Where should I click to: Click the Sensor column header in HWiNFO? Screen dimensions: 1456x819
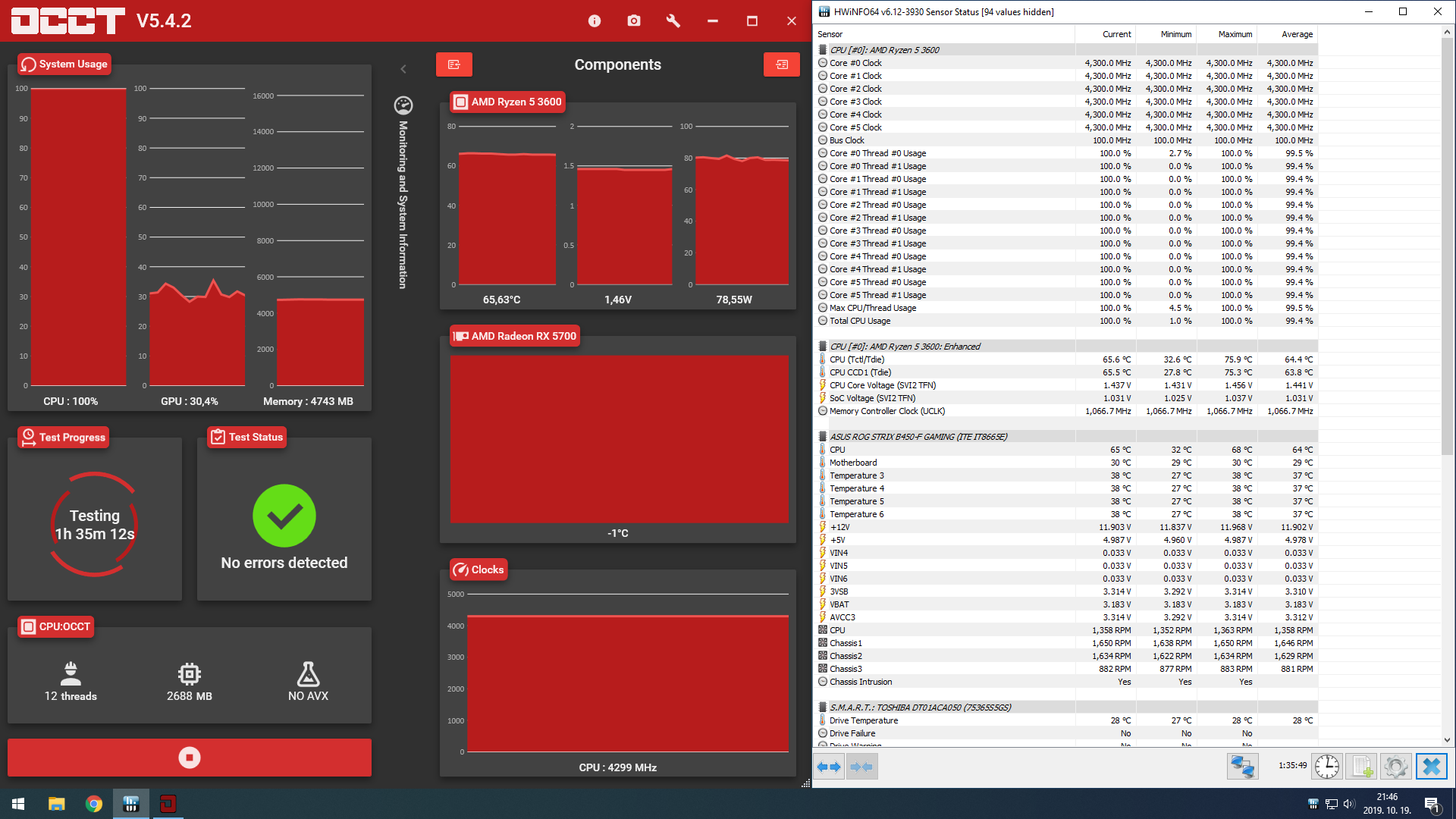click(944, 34)
